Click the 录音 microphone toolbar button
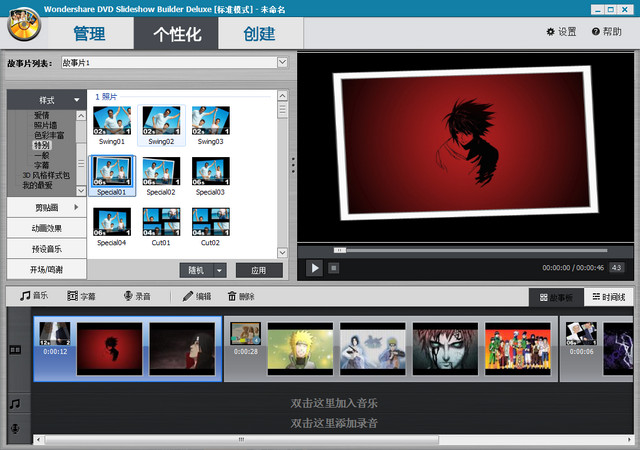The image size is (640, 450). [x=137, y=297]
